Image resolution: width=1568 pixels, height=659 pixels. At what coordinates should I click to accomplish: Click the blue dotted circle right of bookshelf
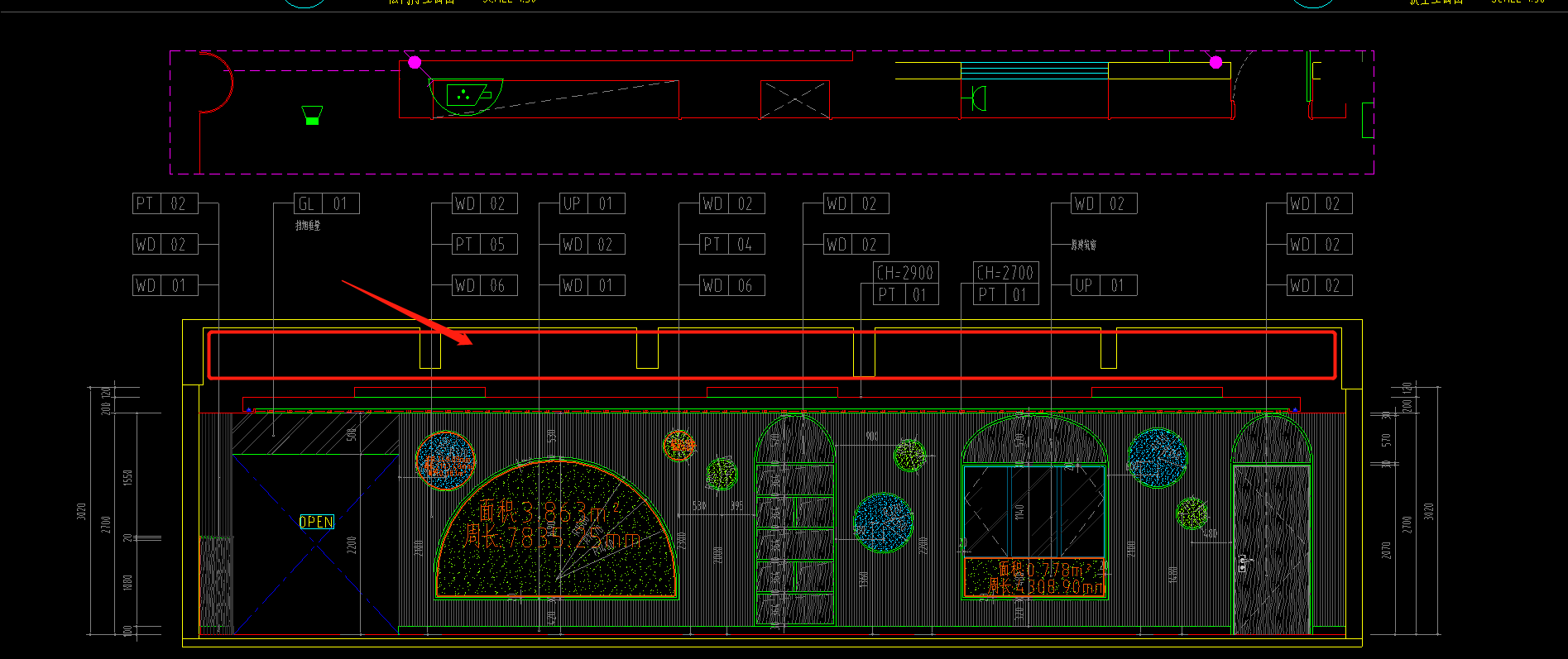tap(884, 523)
